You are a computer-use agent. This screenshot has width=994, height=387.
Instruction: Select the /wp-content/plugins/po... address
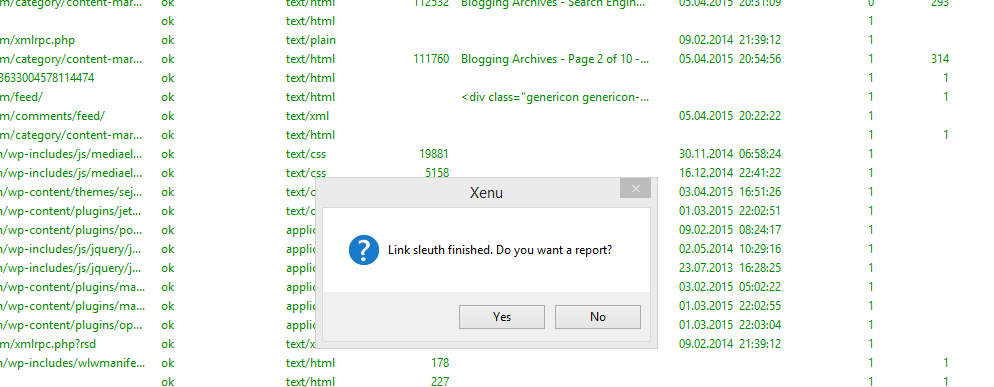71,230
